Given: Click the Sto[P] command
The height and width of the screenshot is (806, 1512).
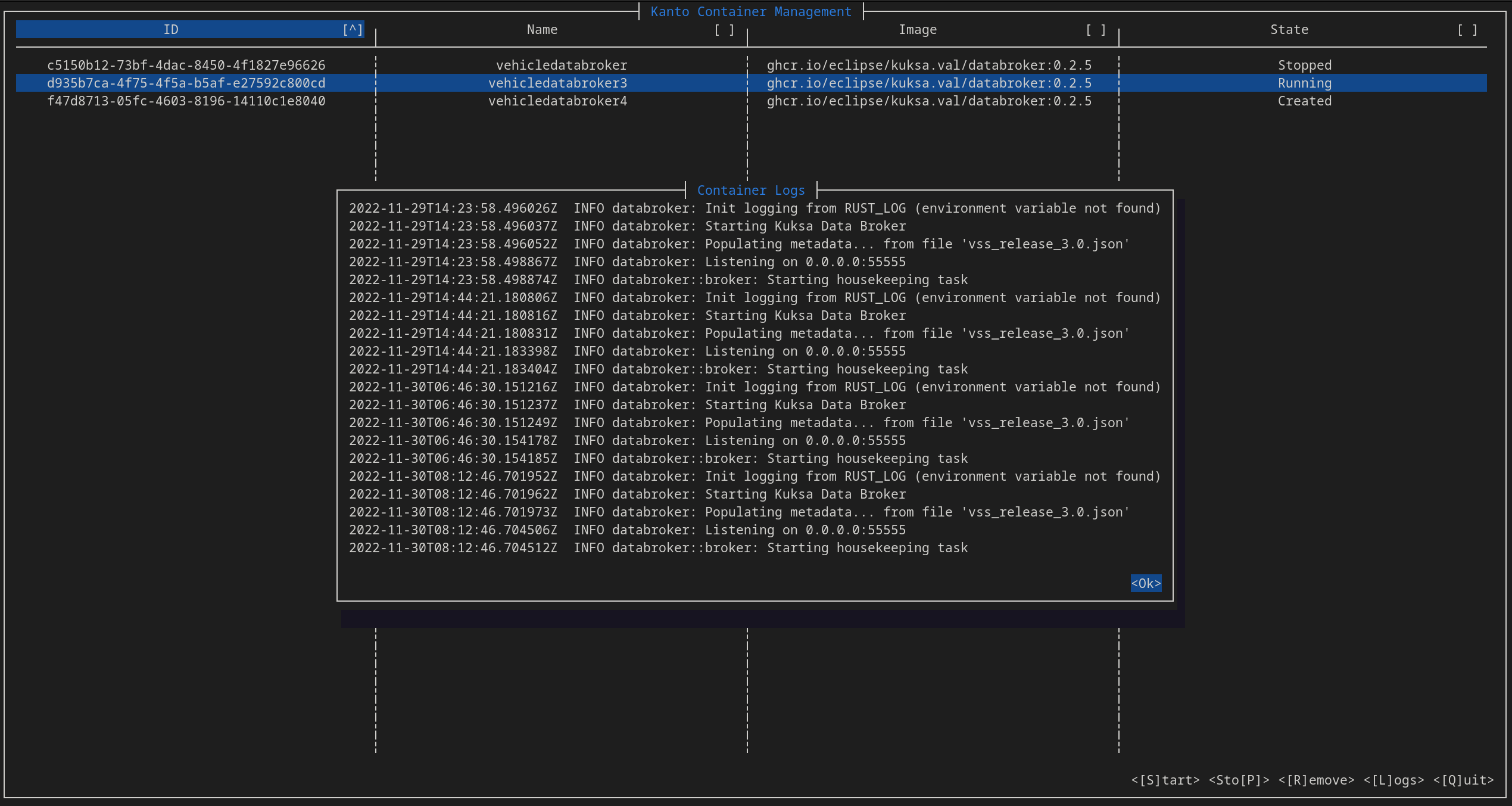Looking at the screenshot, I should (1239, 780).
